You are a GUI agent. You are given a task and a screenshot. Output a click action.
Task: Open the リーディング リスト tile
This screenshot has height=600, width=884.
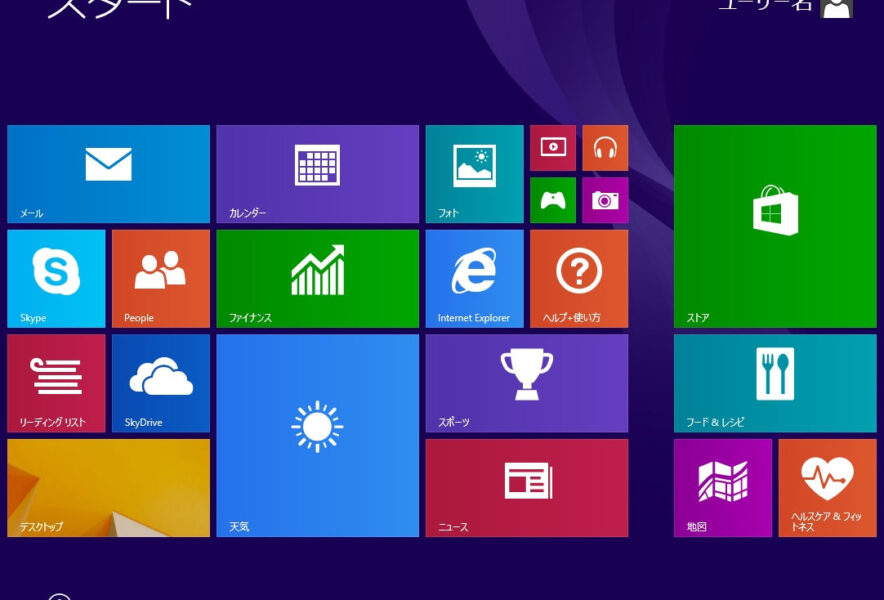point(56,383)
